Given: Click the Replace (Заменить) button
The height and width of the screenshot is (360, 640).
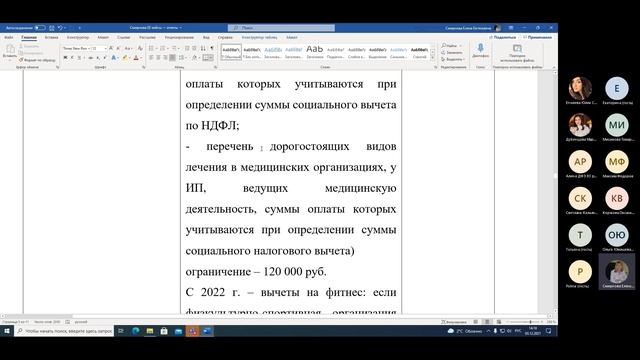Looking at the screenshot, I should click(452, 53).
